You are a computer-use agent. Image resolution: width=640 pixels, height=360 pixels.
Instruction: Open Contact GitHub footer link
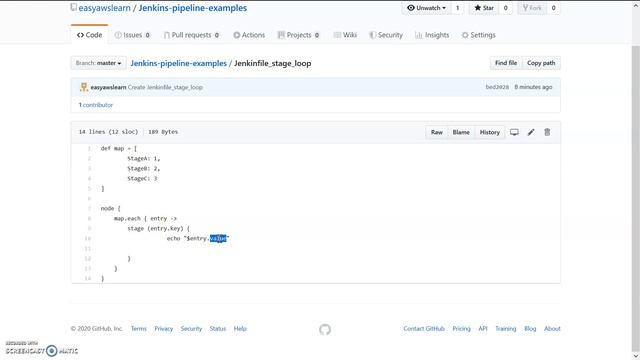424,329
